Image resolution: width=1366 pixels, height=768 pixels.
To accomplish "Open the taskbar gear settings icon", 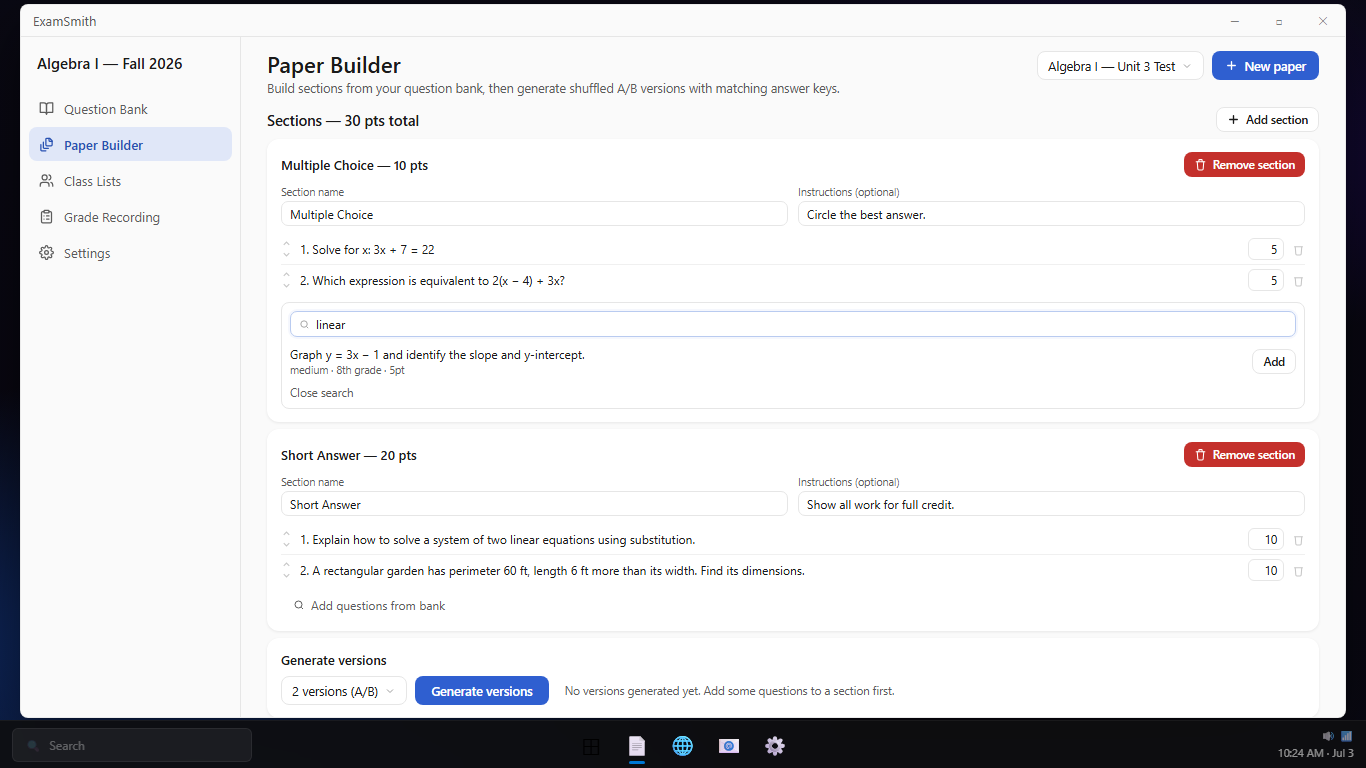I will tap(775, 746).
